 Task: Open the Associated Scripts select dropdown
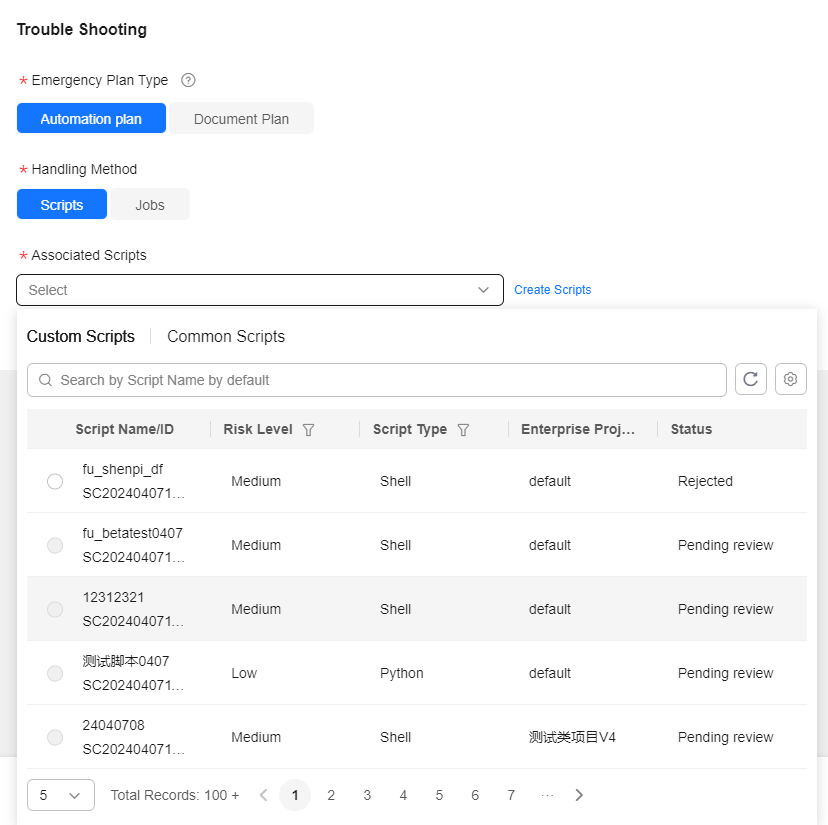[260, 290]
